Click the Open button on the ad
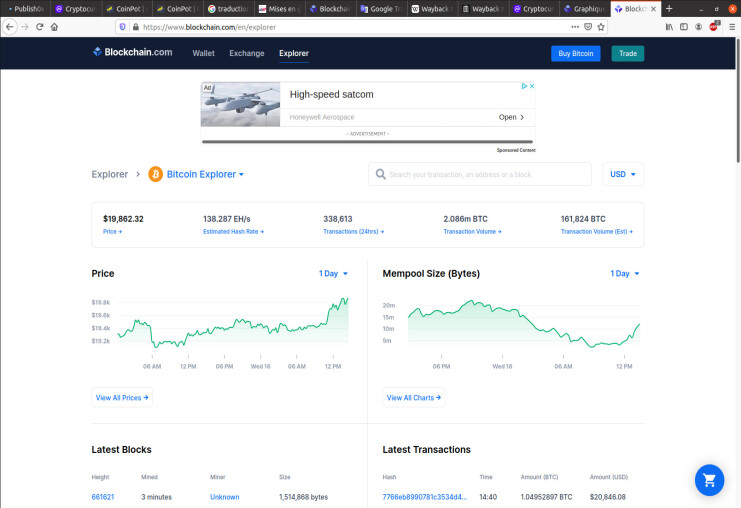 click(x=511, y=117)
